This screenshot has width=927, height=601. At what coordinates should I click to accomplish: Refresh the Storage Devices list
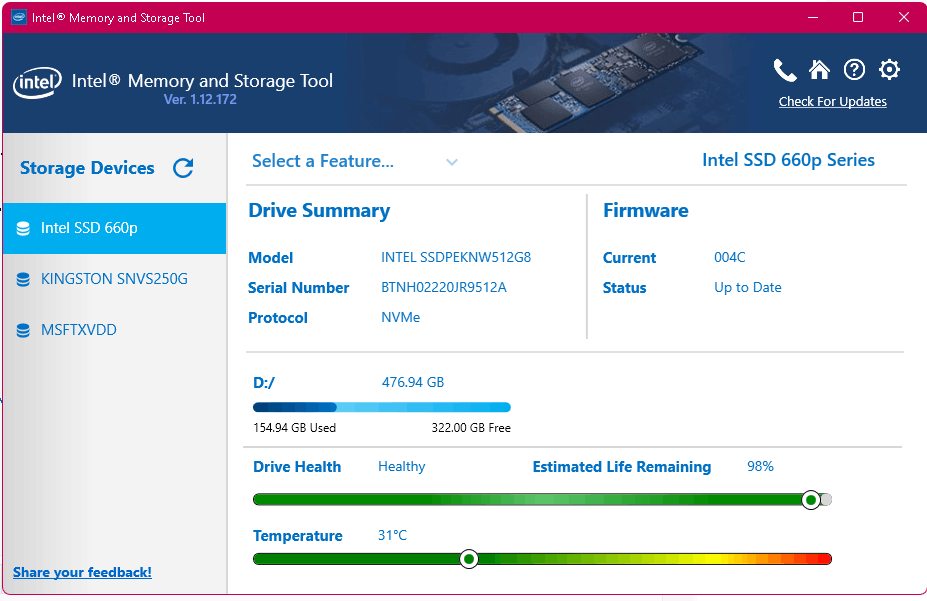183,168
